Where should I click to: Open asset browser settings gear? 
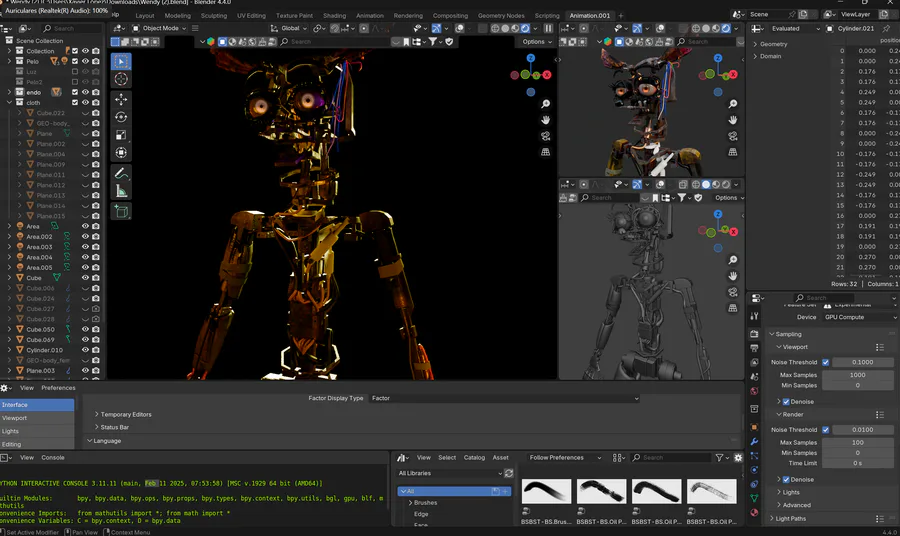coord(738,457)
